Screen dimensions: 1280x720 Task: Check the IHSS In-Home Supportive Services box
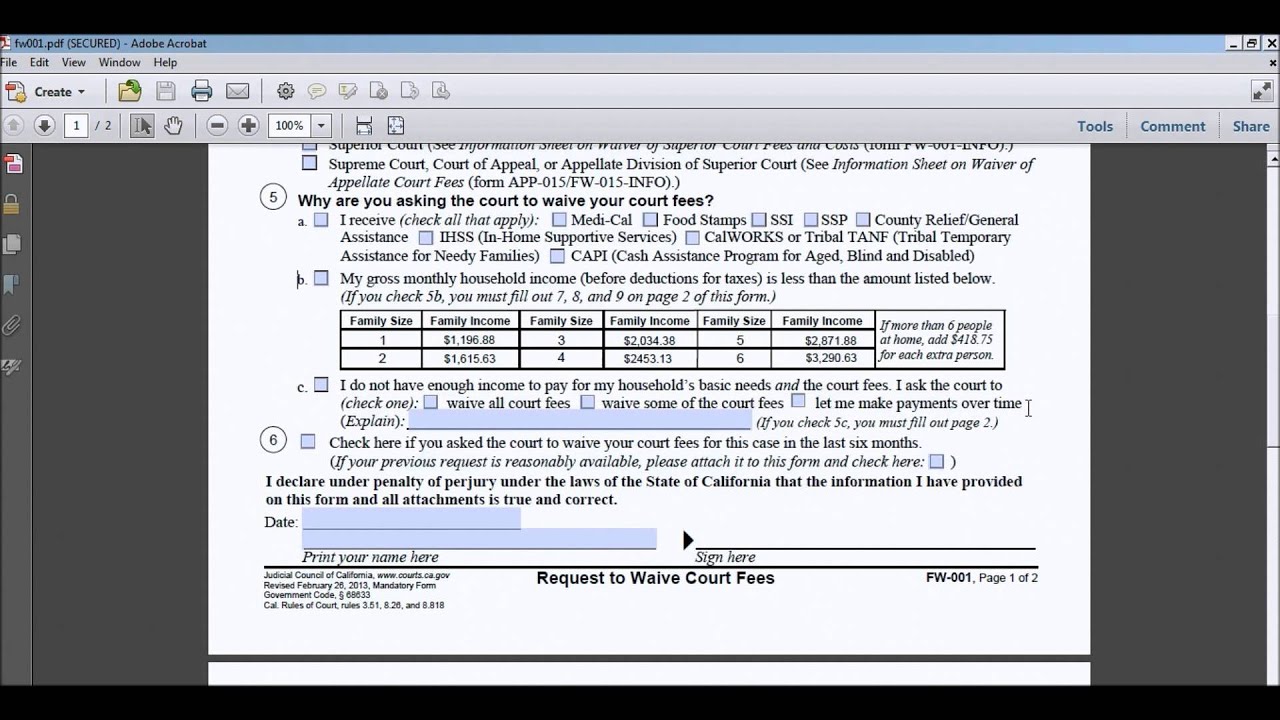pyautogui.click(x=426, y=238)
